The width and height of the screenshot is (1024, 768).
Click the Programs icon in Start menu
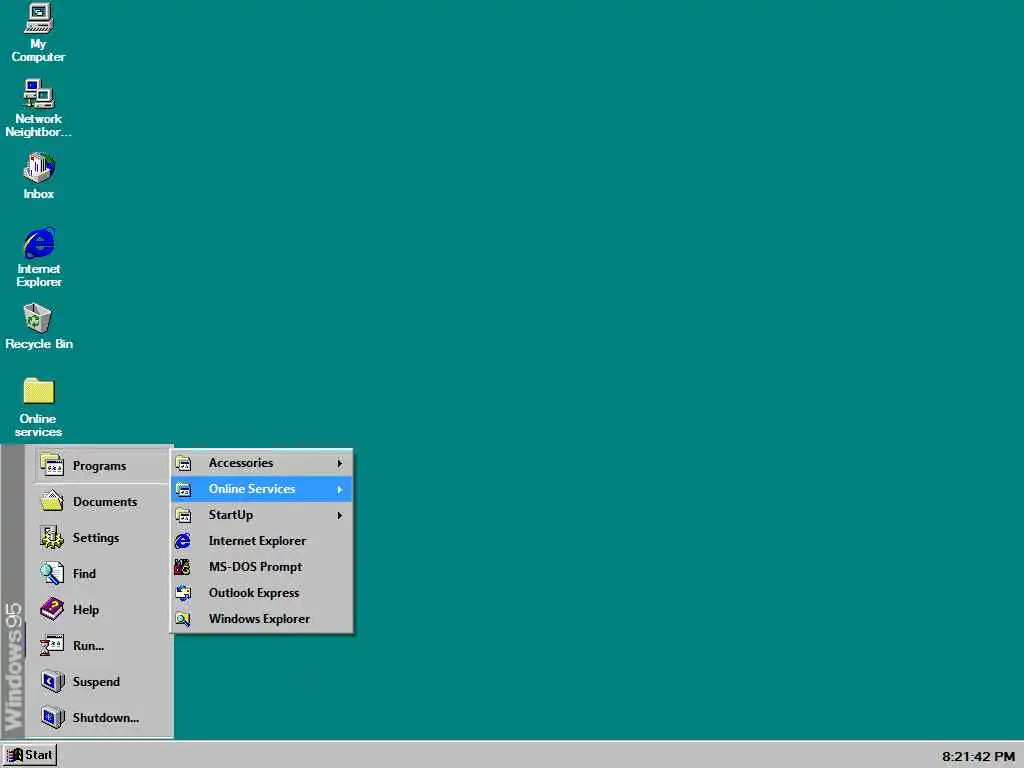pyautogui.click(x=52, y=464)
